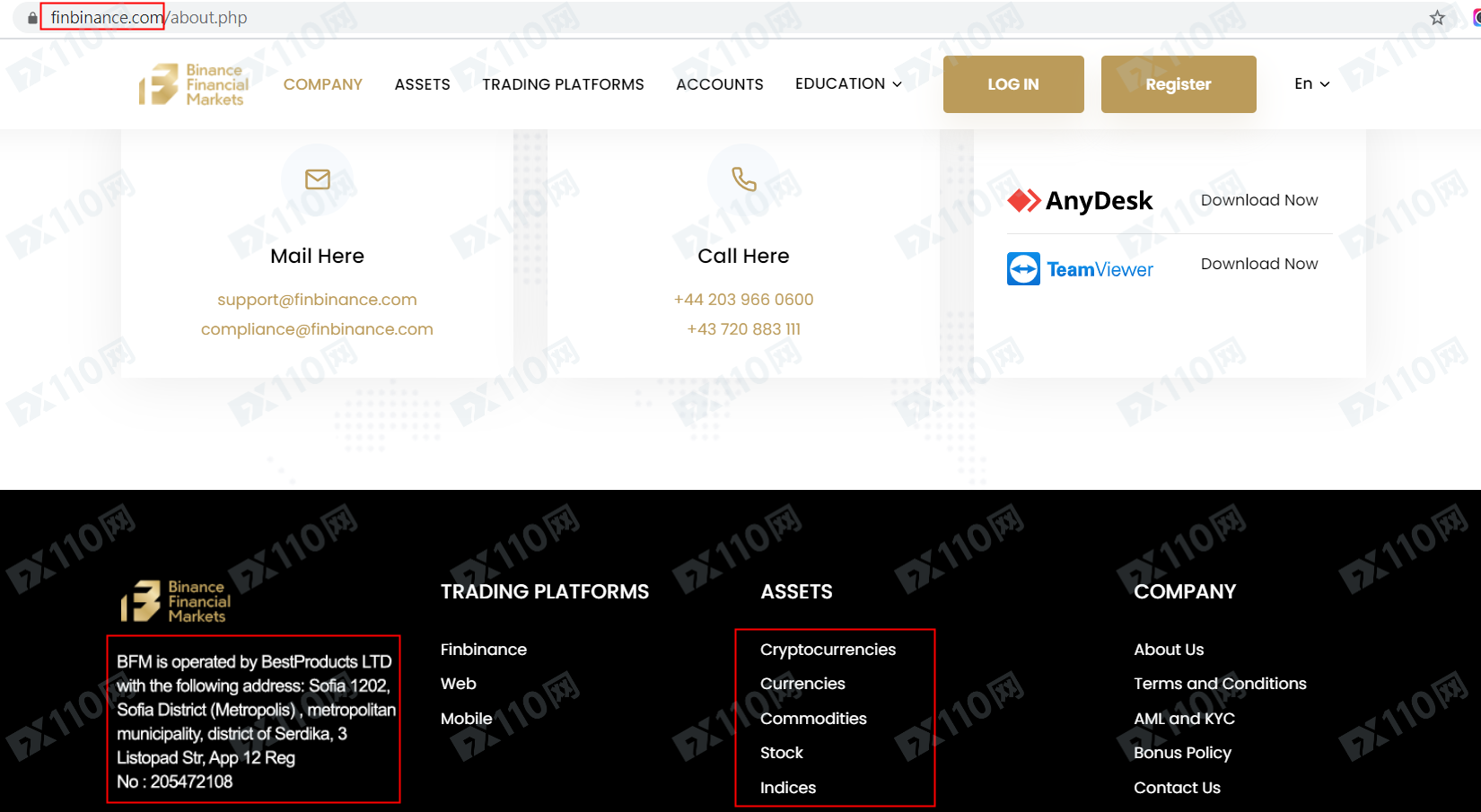The image size is (1481, 812).
Task: Download AnyDesk via Download Now link
Action: point(1259,200)
